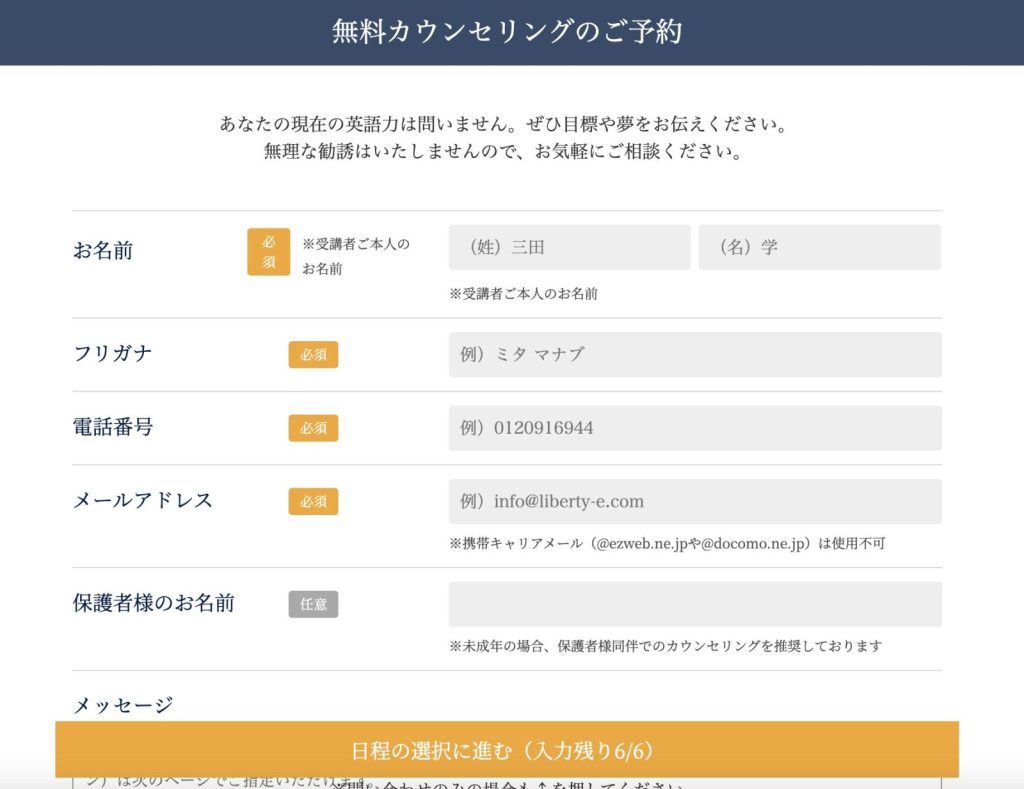This screenshot has width=1024, height=789.
Task: Select the 電話番号 input box
Action: tap(694, 428)
